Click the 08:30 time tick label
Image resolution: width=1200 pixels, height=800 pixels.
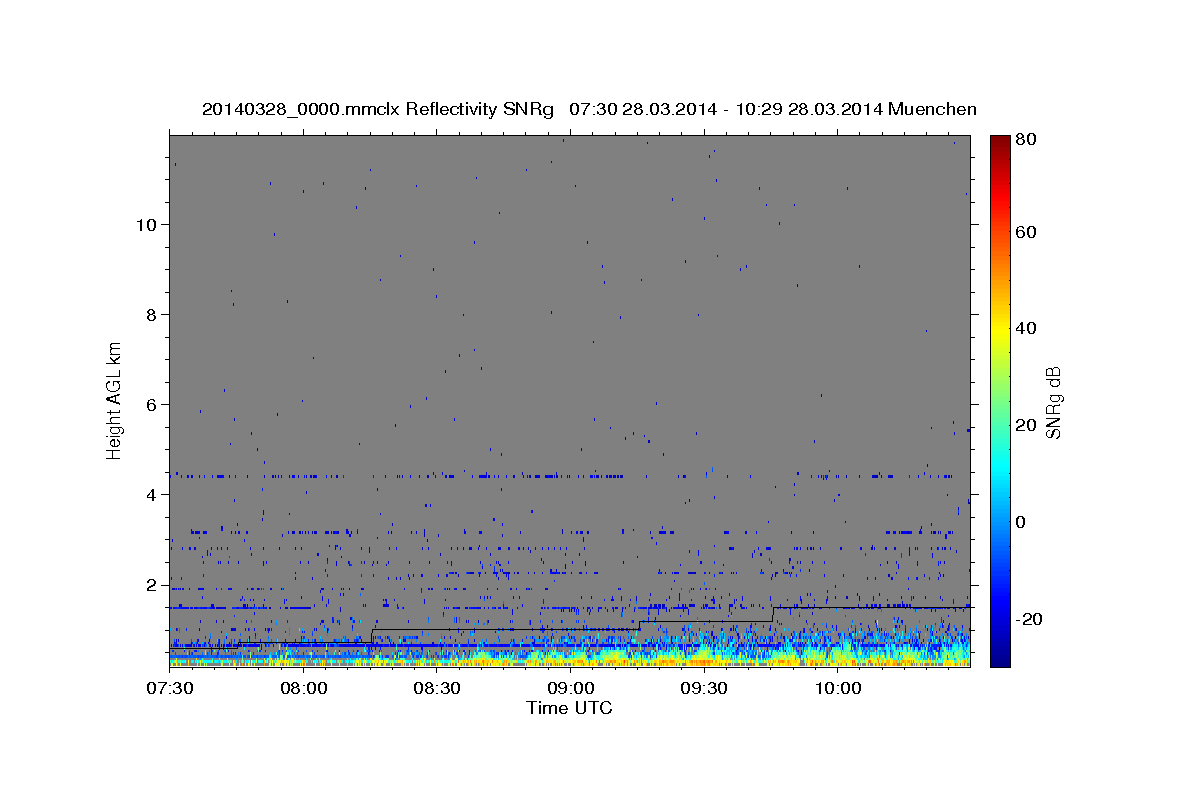437,689
